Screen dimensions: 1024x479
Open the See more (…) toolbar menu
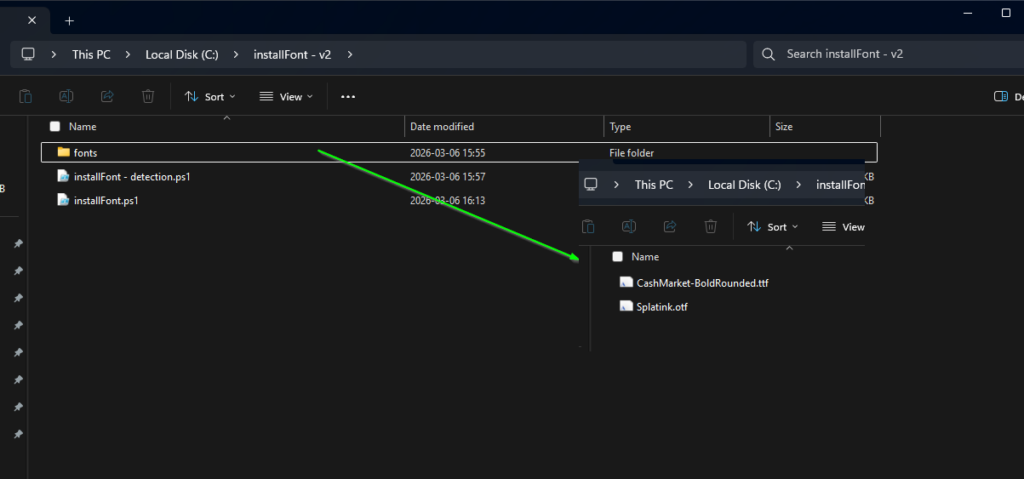(348, 97)
